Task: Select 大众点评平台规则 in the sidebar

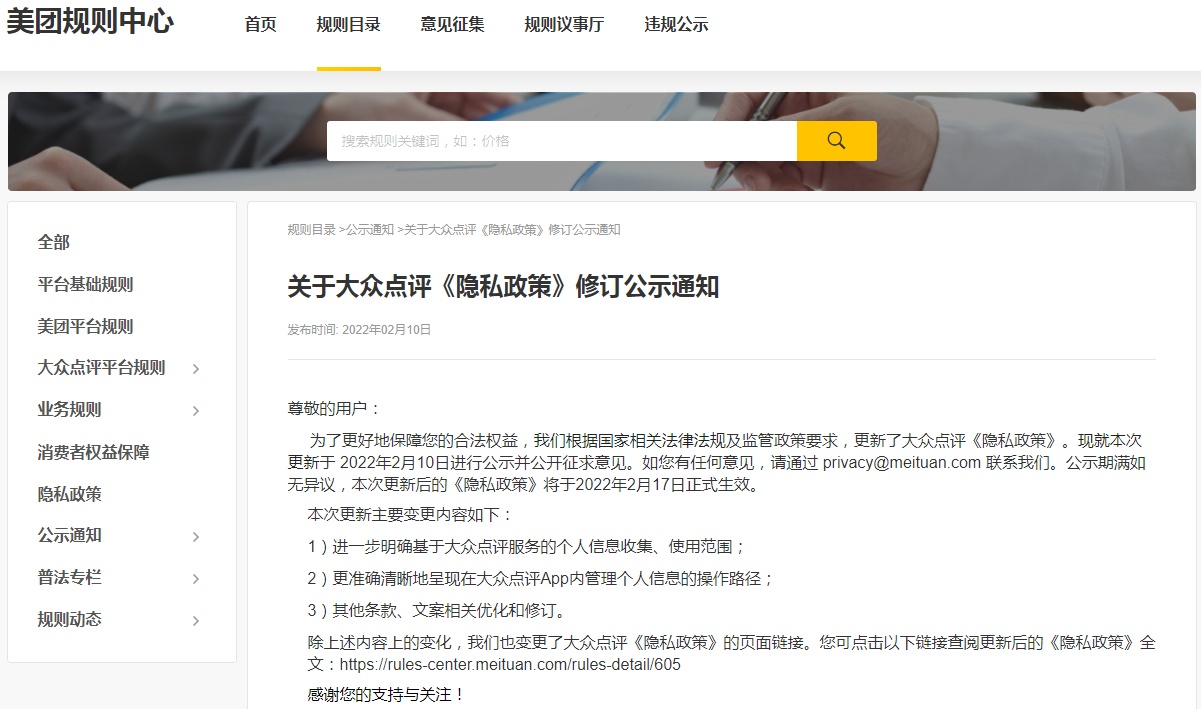Action: 101,367
